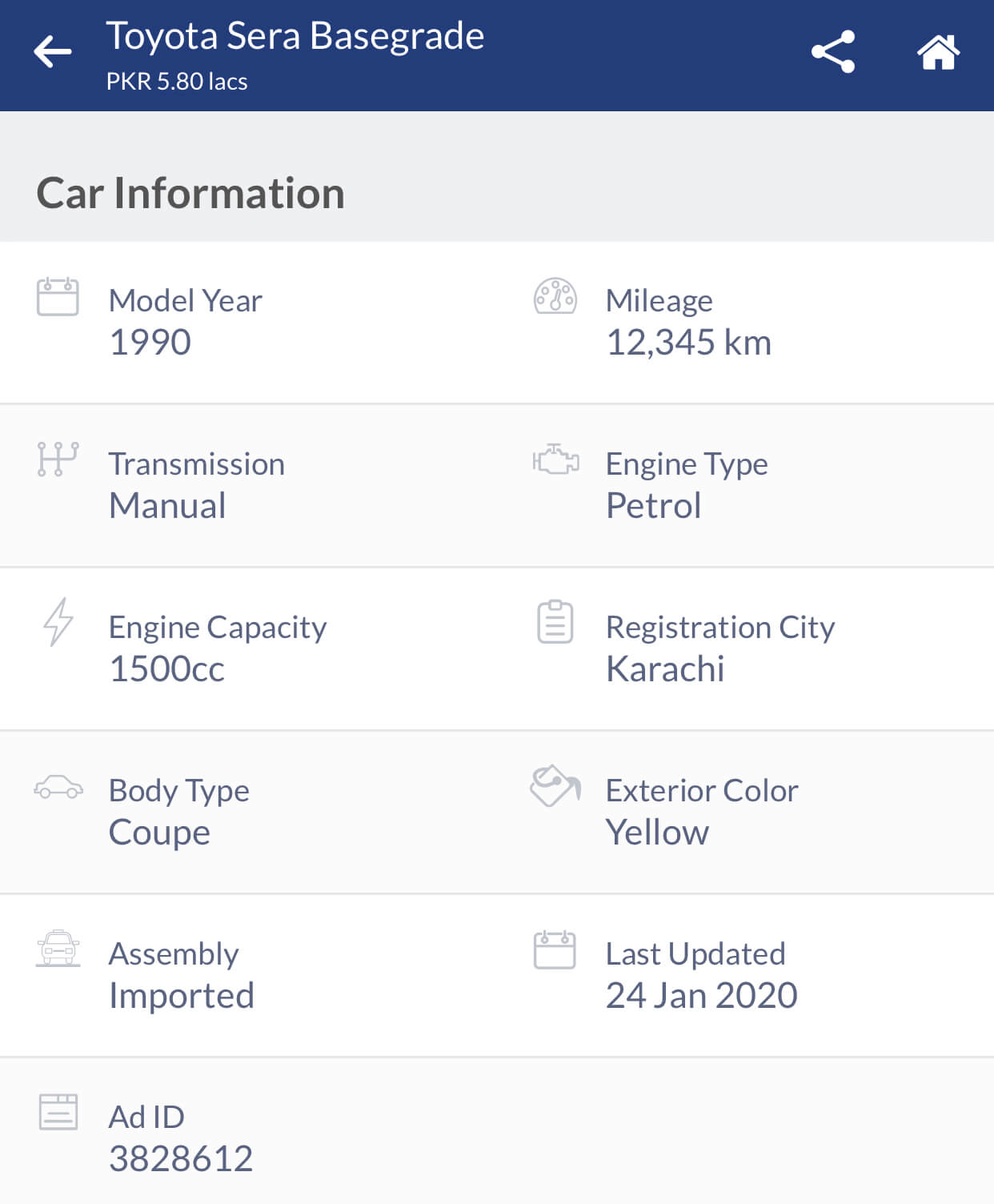Tap the Model Year calendar icon

(x=58, y=297)
